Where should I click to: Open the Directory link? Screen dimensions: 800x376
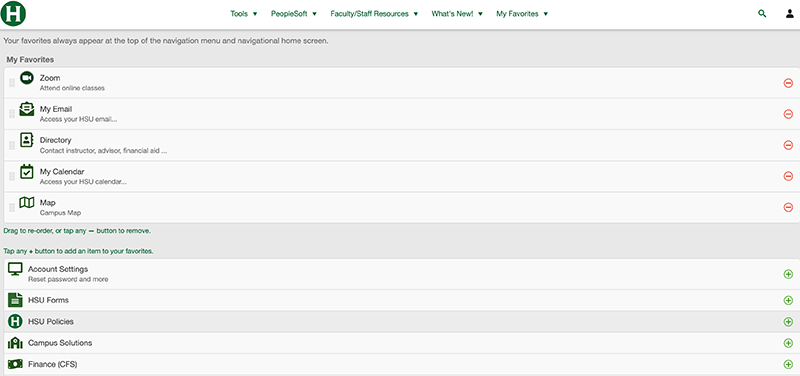(56, 140)
